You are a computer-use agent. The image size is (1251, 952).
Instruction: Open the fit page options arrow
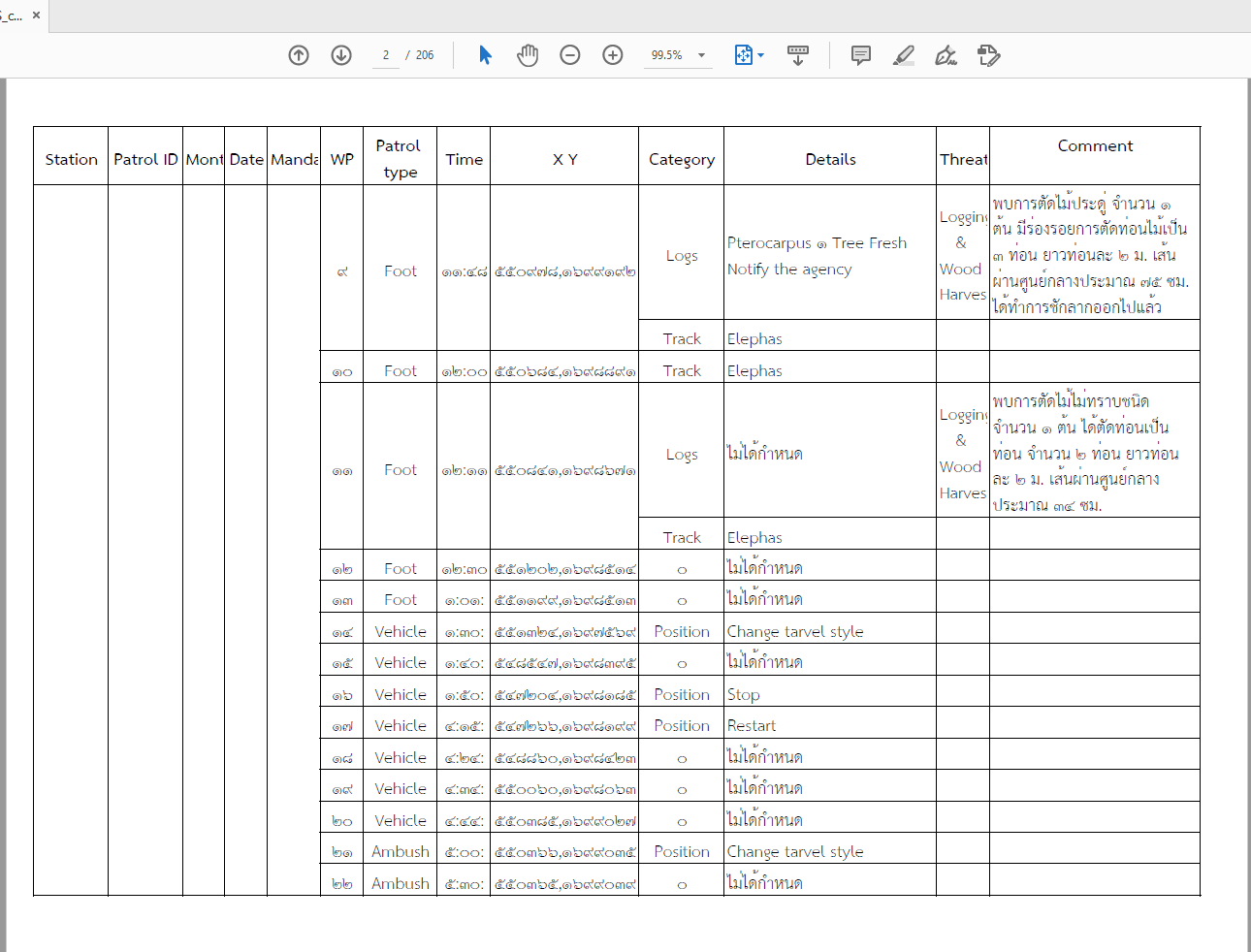761,55
